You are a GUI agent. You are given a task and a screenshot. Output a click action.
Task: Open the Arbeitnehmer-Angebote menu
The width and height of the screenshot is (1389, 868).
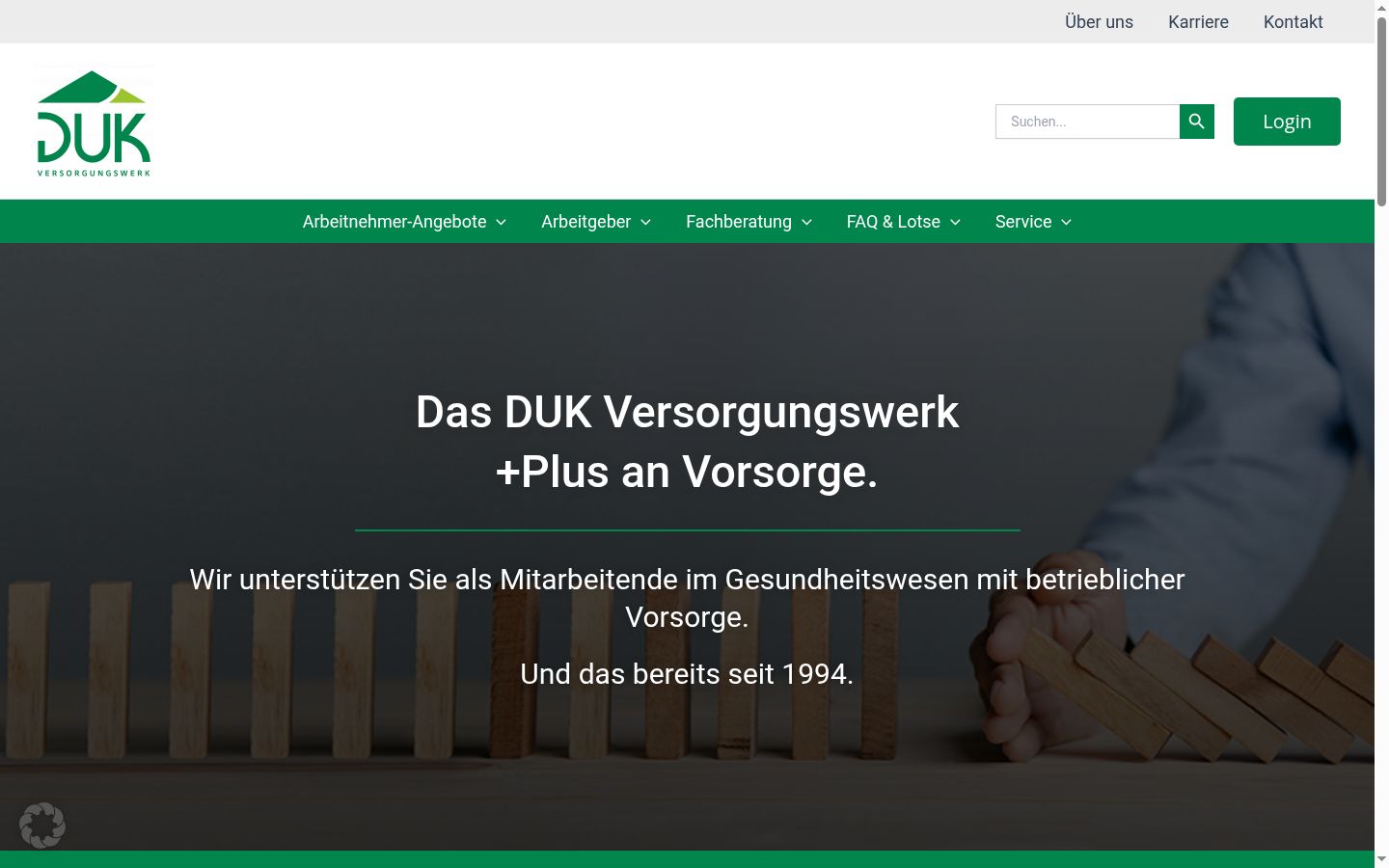coord(395,222)
